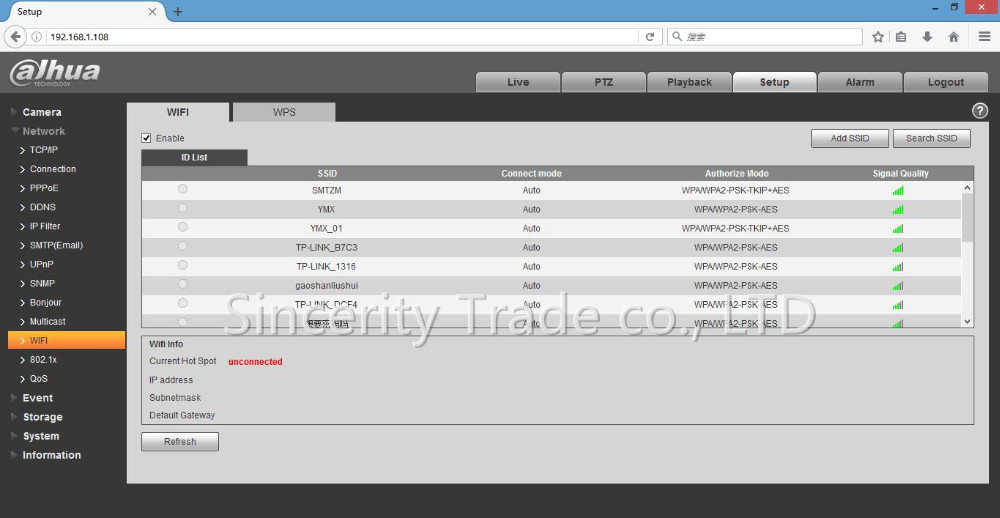Click the browser address bar
This screenshot has width=1000, height=518.
click(x=340, y=37)
